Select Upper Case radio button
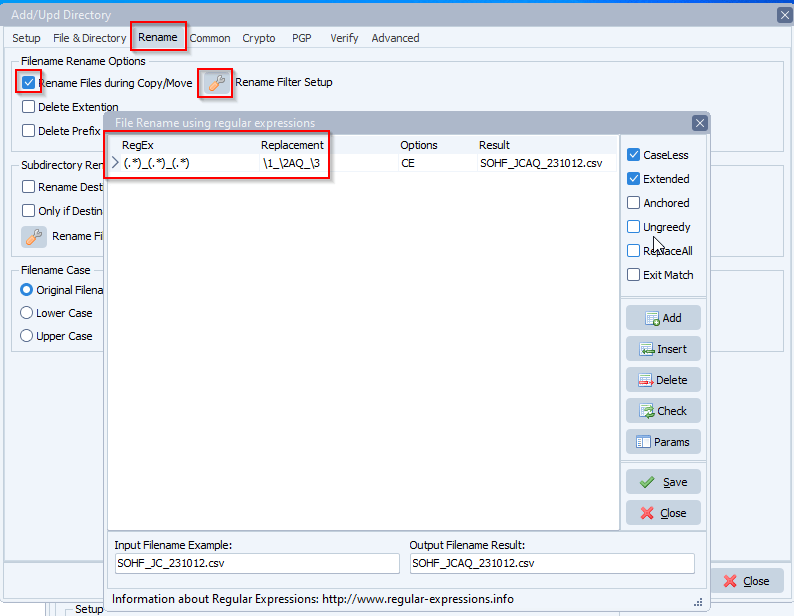The height and width of the screenshot is (616, 794). click(x=26, y=336)
